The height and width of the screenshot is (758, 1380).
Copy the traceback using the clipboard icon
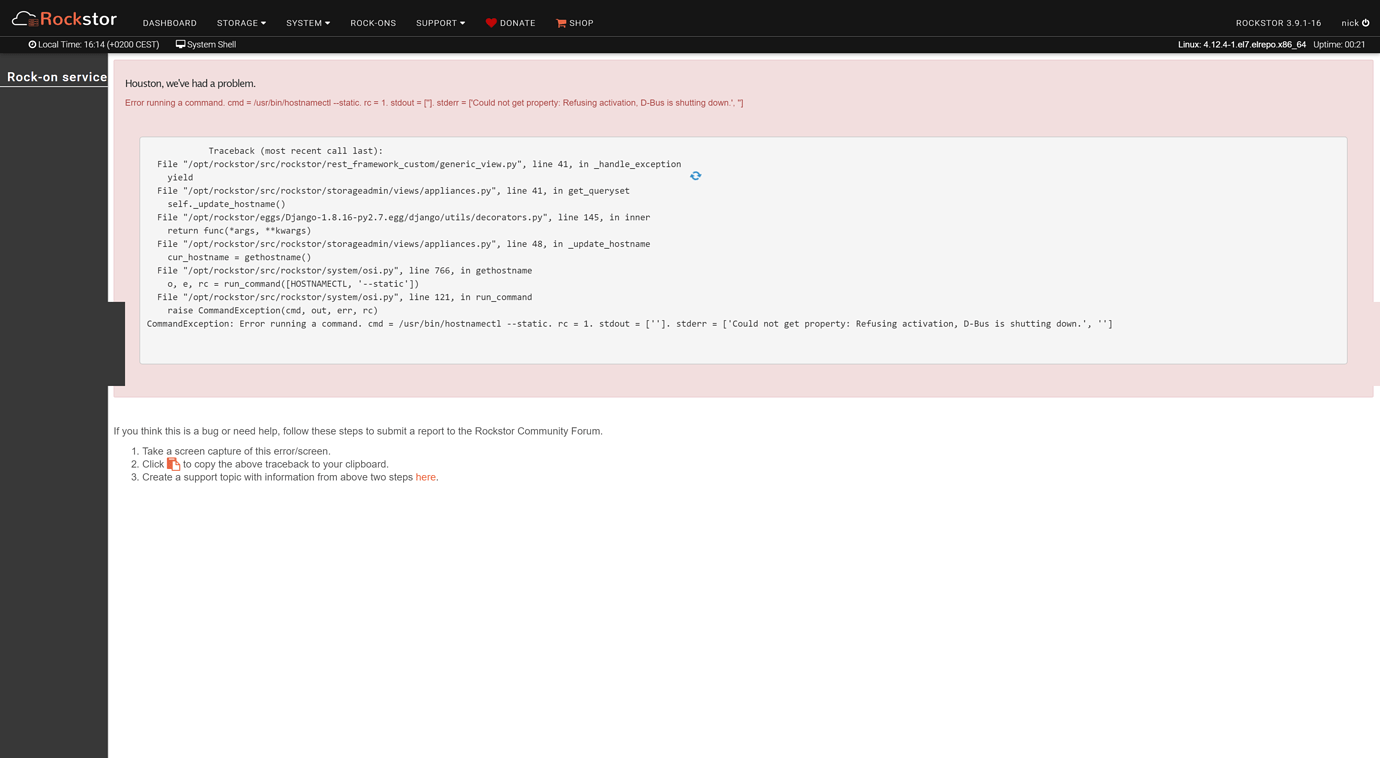click(172, 463)
